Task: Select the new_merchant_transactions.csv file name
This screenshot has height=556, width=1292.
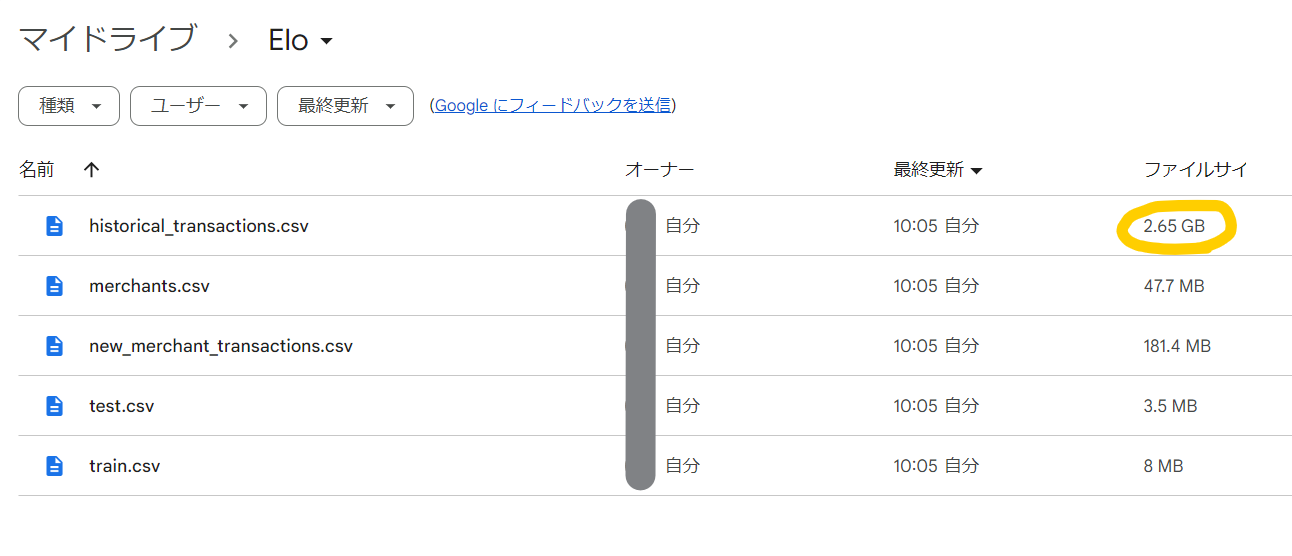Action: [221, 346]
